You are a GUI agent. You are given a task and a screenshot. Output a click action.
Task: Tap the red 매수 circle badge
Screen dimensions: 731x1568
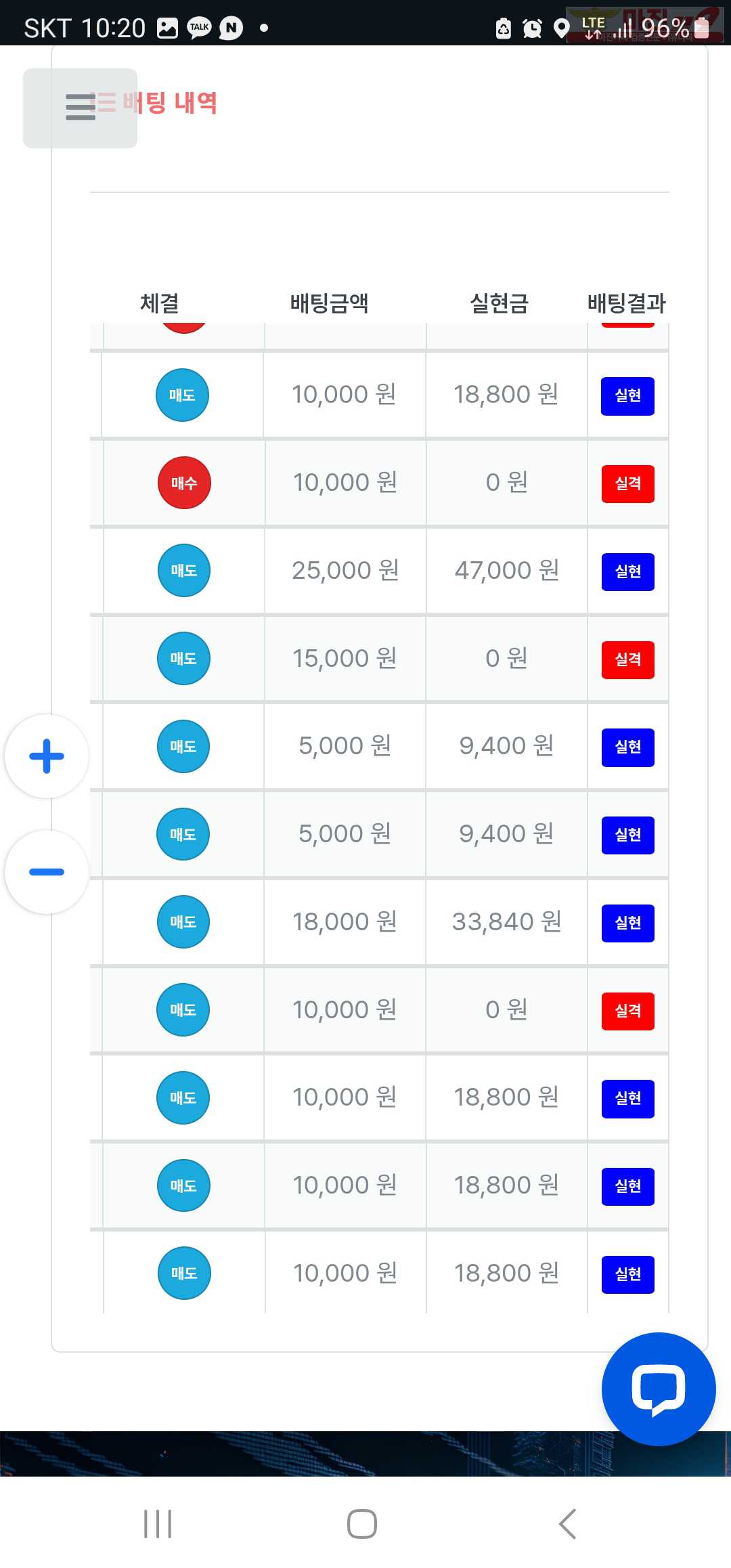click(184, 483)
